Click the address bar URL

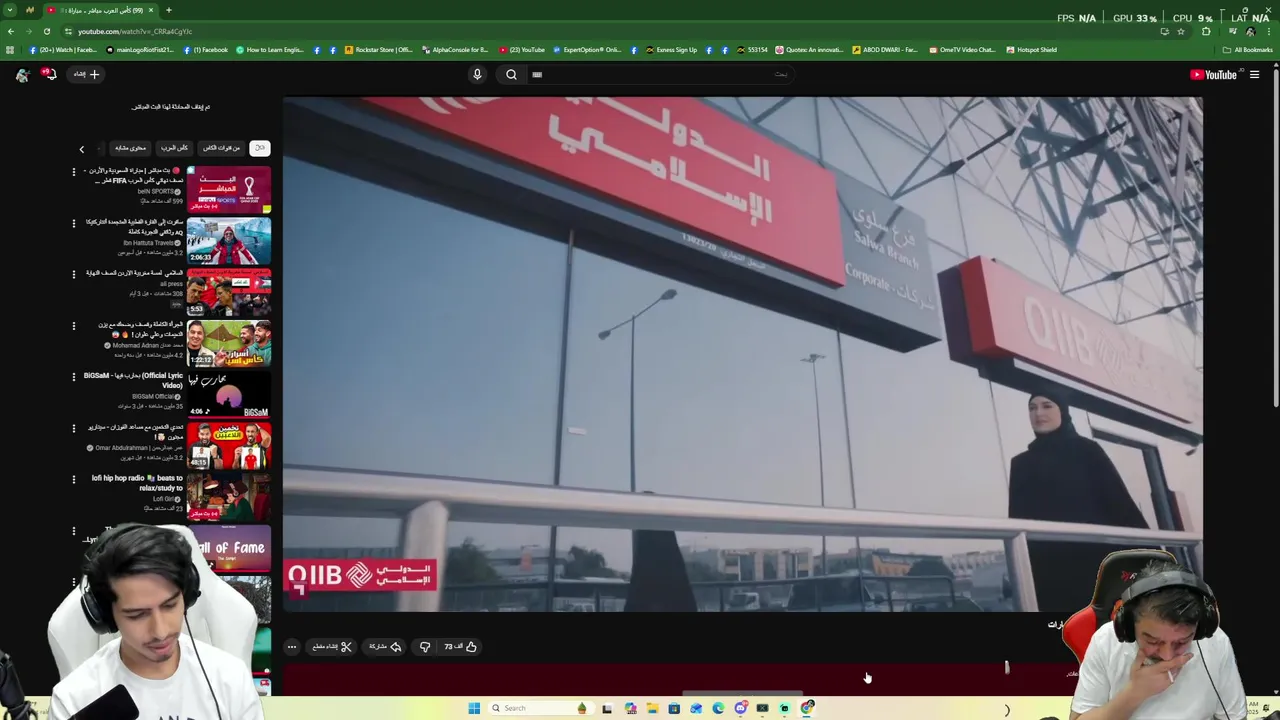coord(135,31)
